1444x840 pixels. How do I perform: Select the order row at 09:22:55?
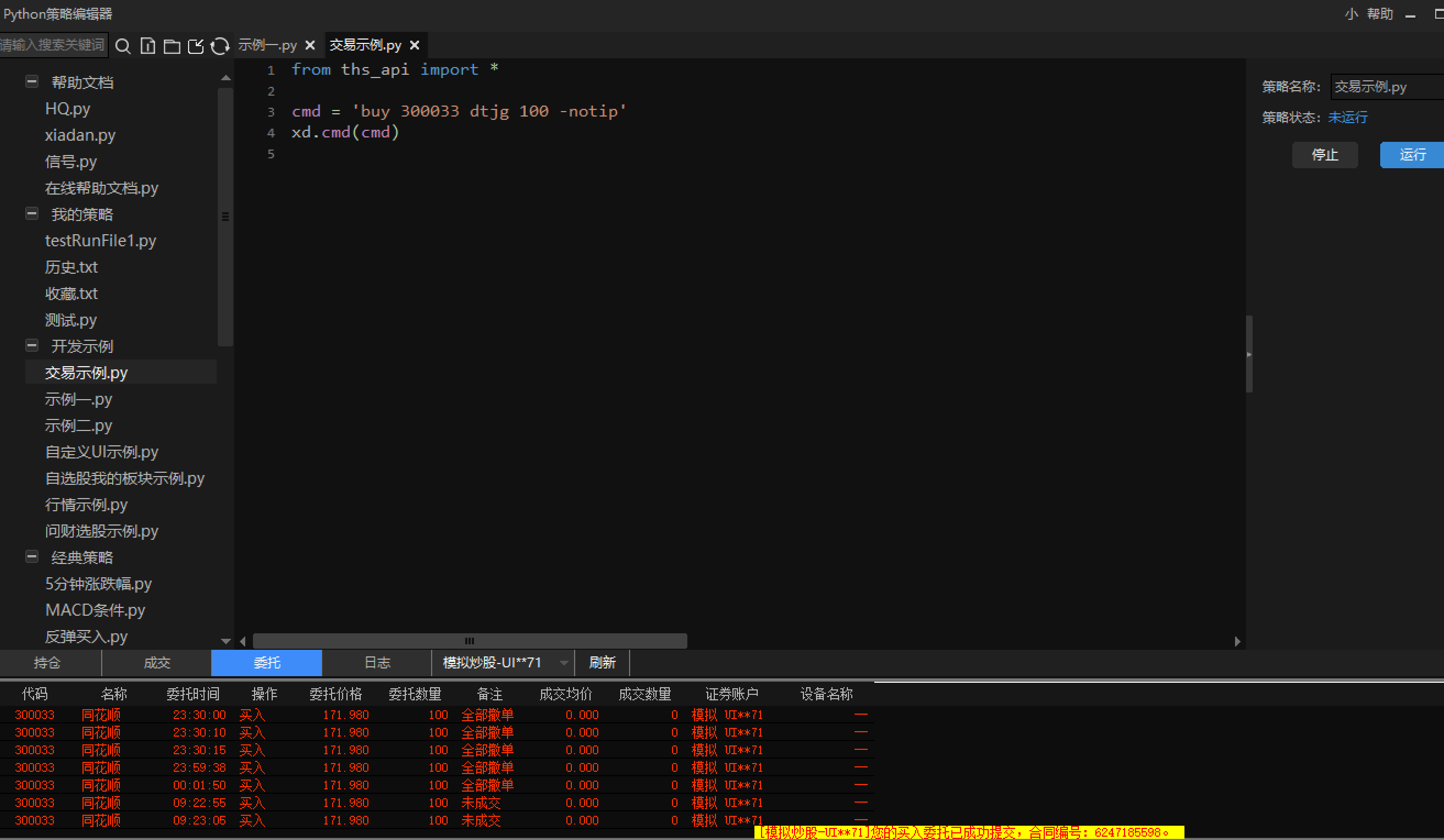(437, 803)
